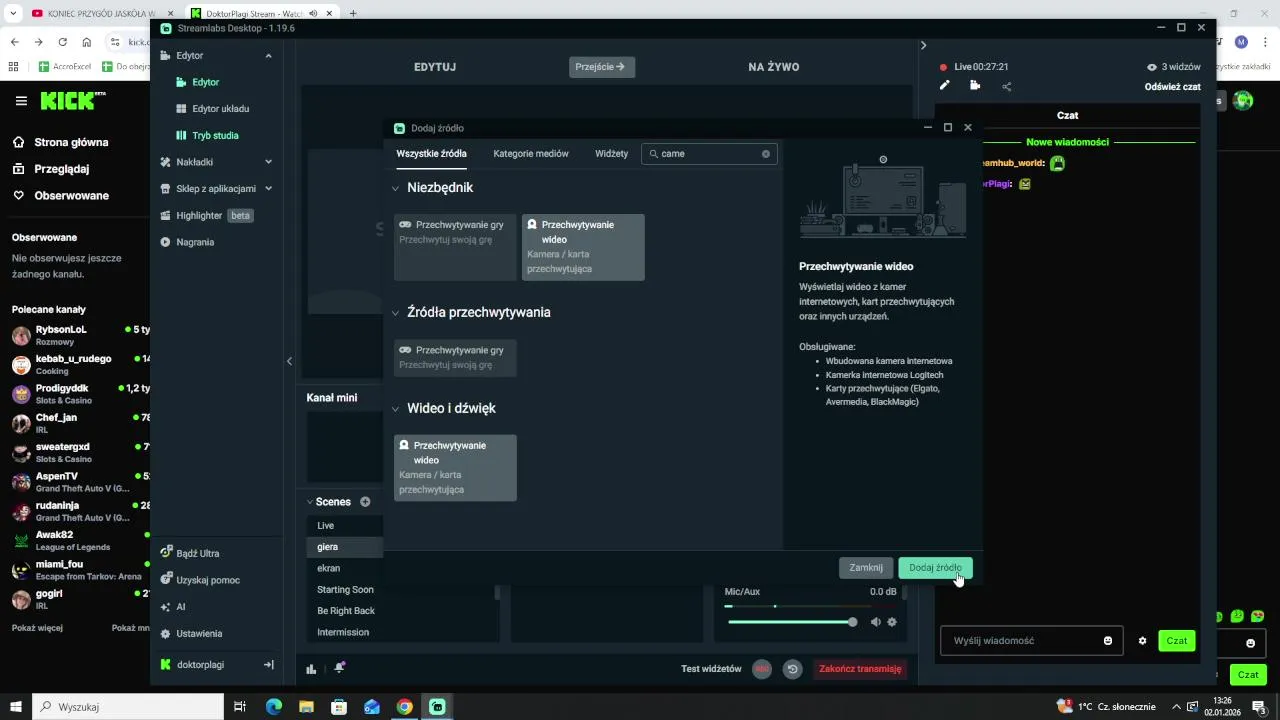
Task: Click the green Czat send button
Action: point(1177,641)
